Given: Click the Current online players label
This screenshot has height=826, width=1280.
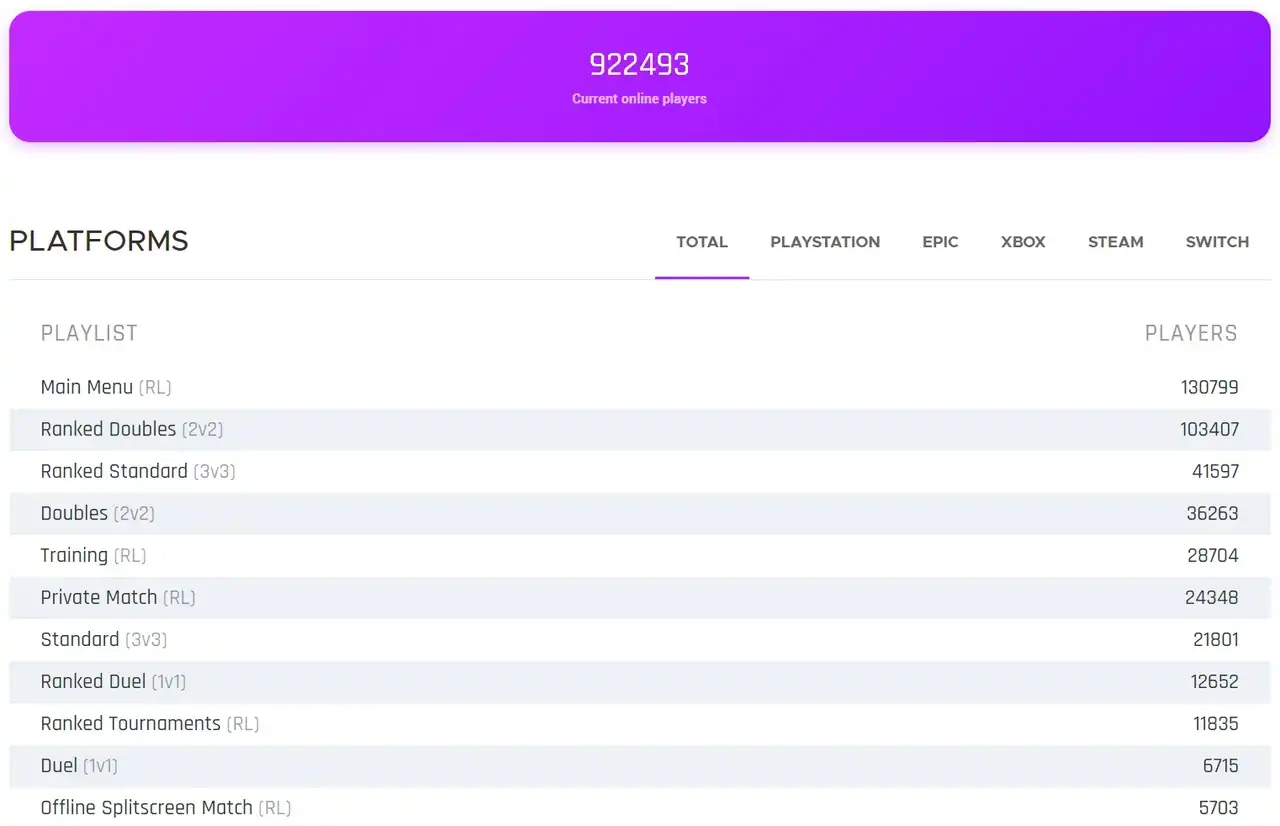Looking at the screenshot, I should (x=639, y=99).
